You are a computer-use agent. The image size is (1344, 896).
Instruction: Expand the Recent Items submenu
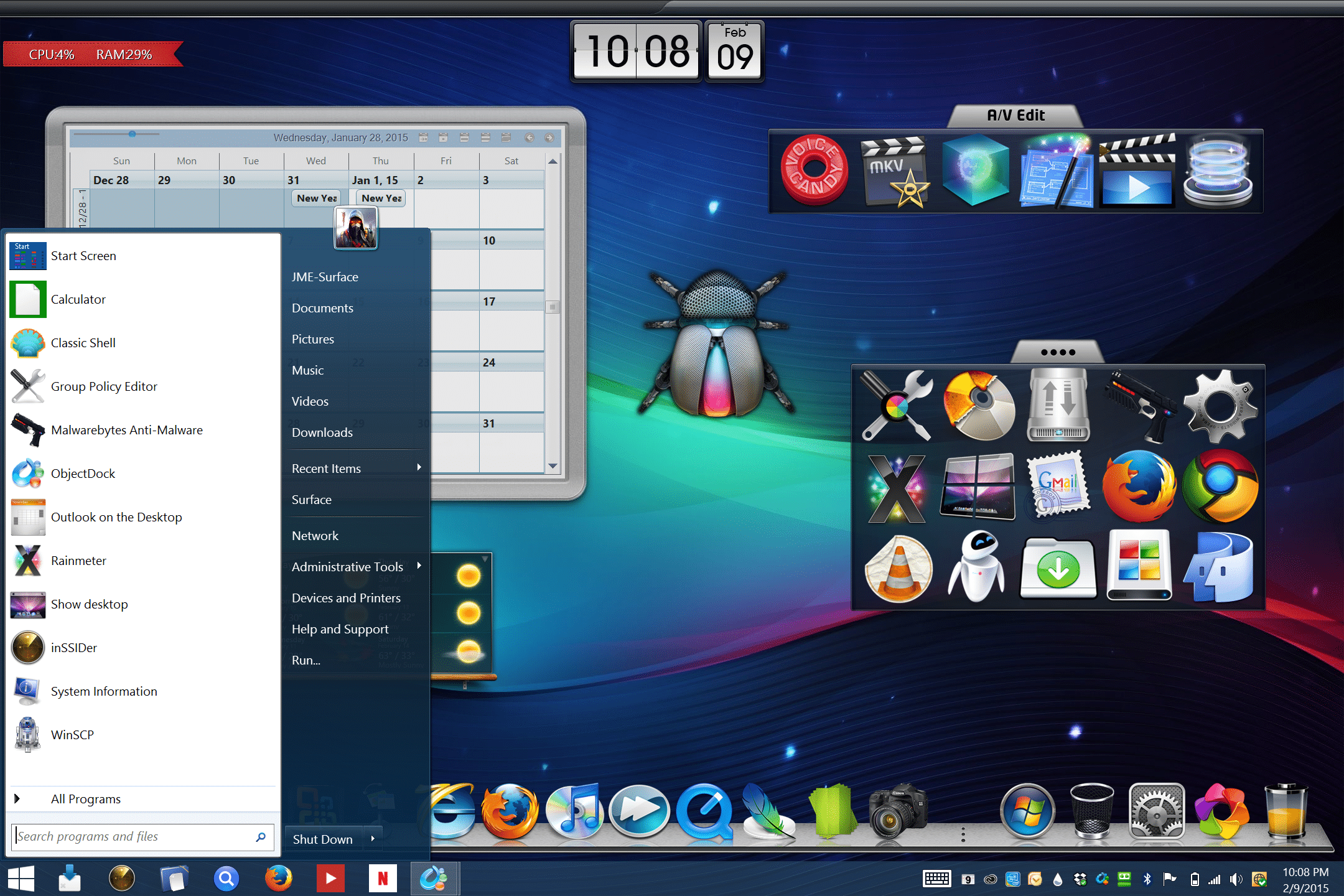(x=357, y=469)
